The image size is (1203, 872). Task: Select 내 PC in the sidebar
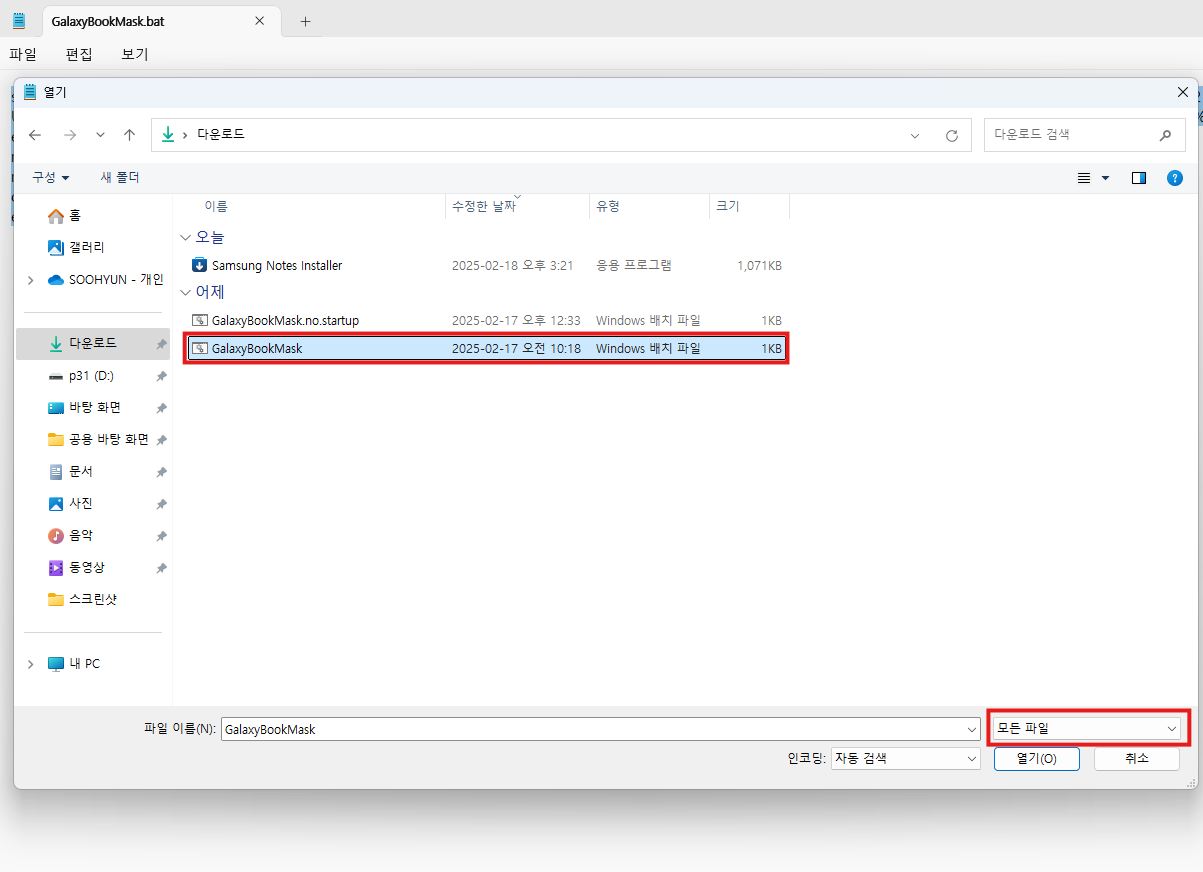tap(85, 664)
